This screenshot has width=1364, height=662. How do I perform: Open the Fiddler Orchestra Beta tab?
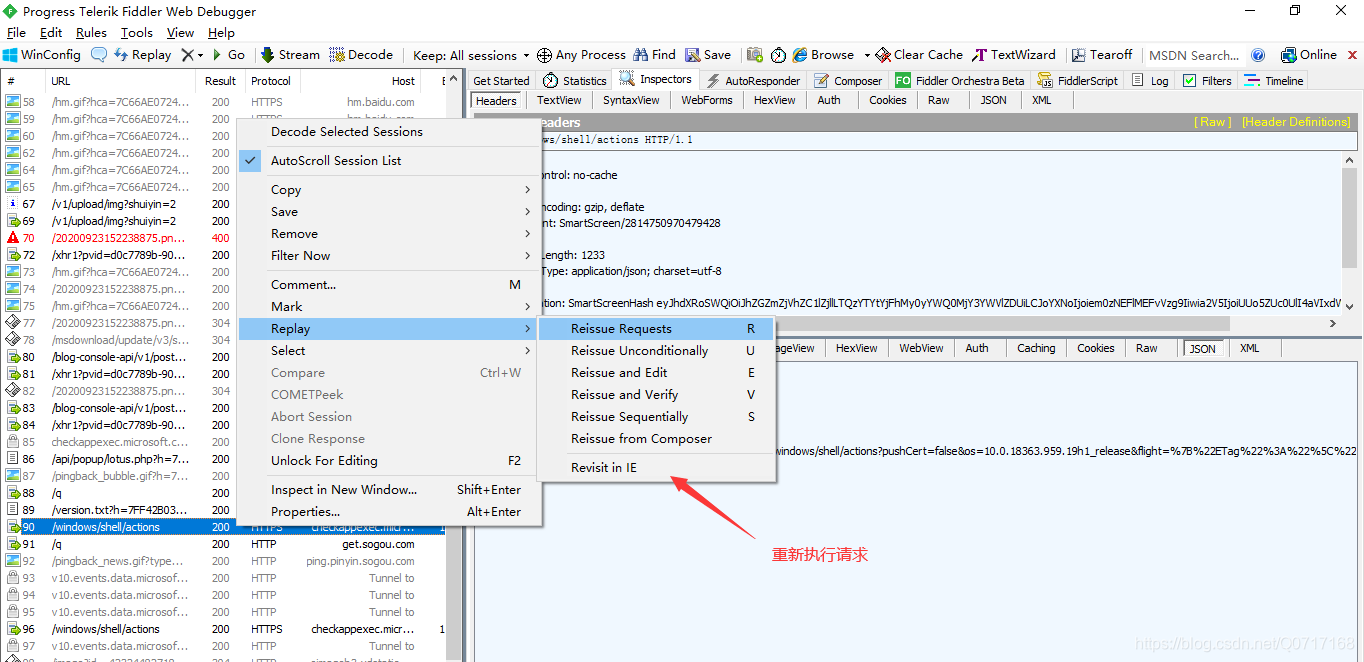click(960, 81)
